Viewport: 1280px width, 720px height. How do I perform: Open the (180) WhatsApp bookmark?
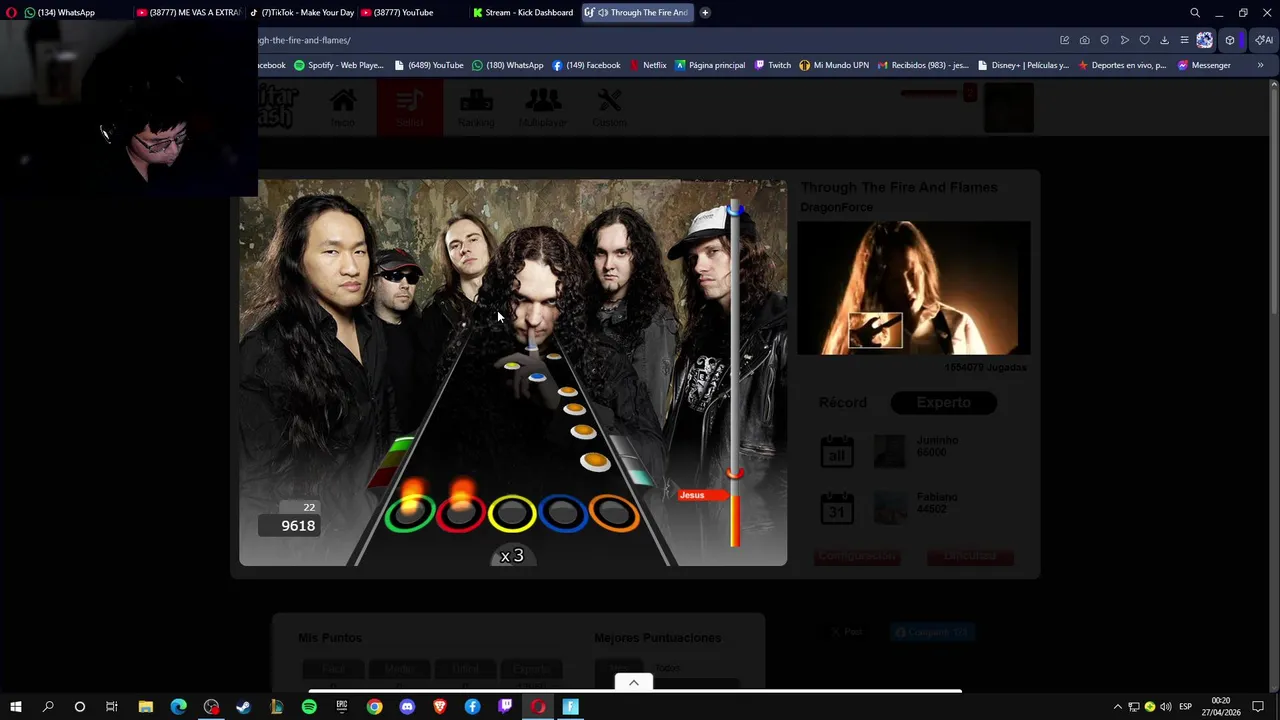point(507,65)
